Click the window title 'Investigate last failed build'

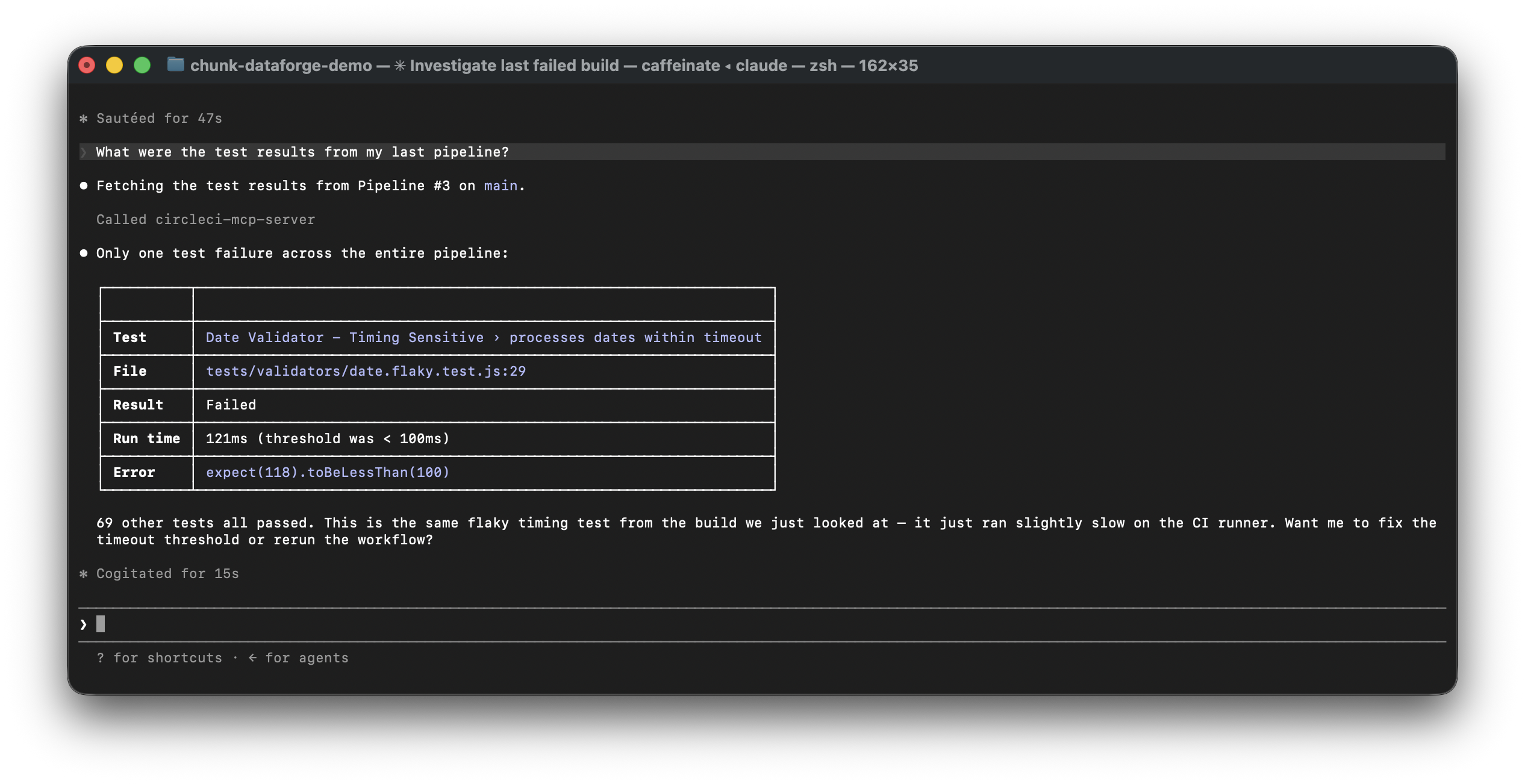[x=514, y=65]
